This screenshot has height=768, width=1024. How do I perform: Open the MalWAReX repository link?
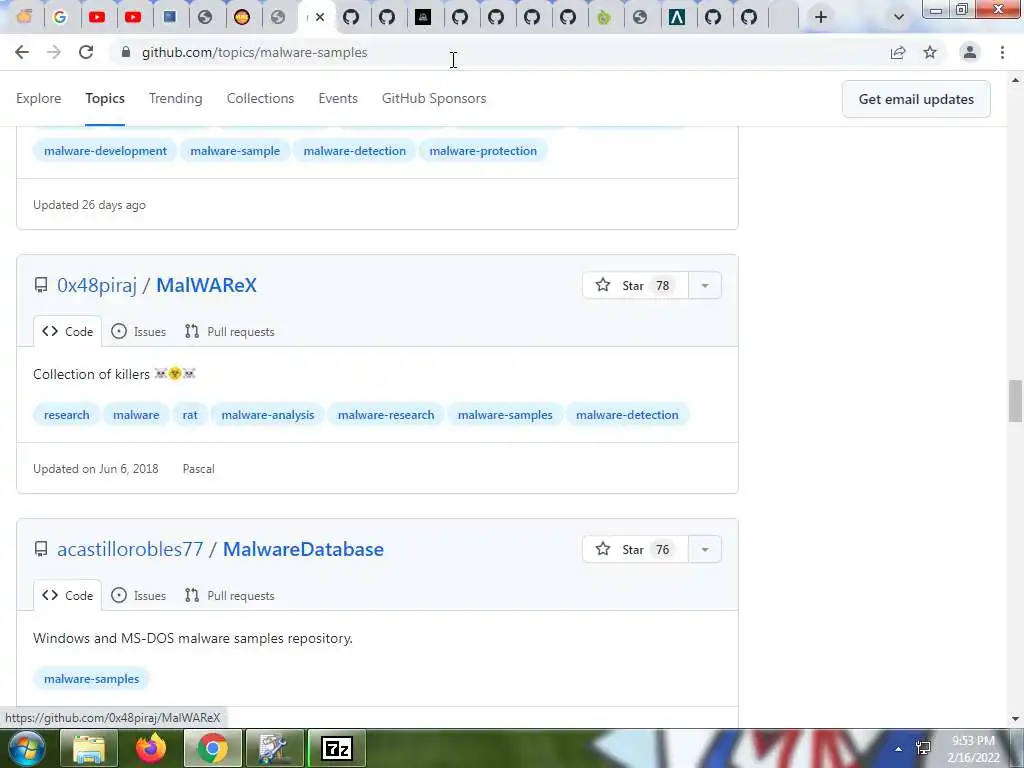pos(206,285)
